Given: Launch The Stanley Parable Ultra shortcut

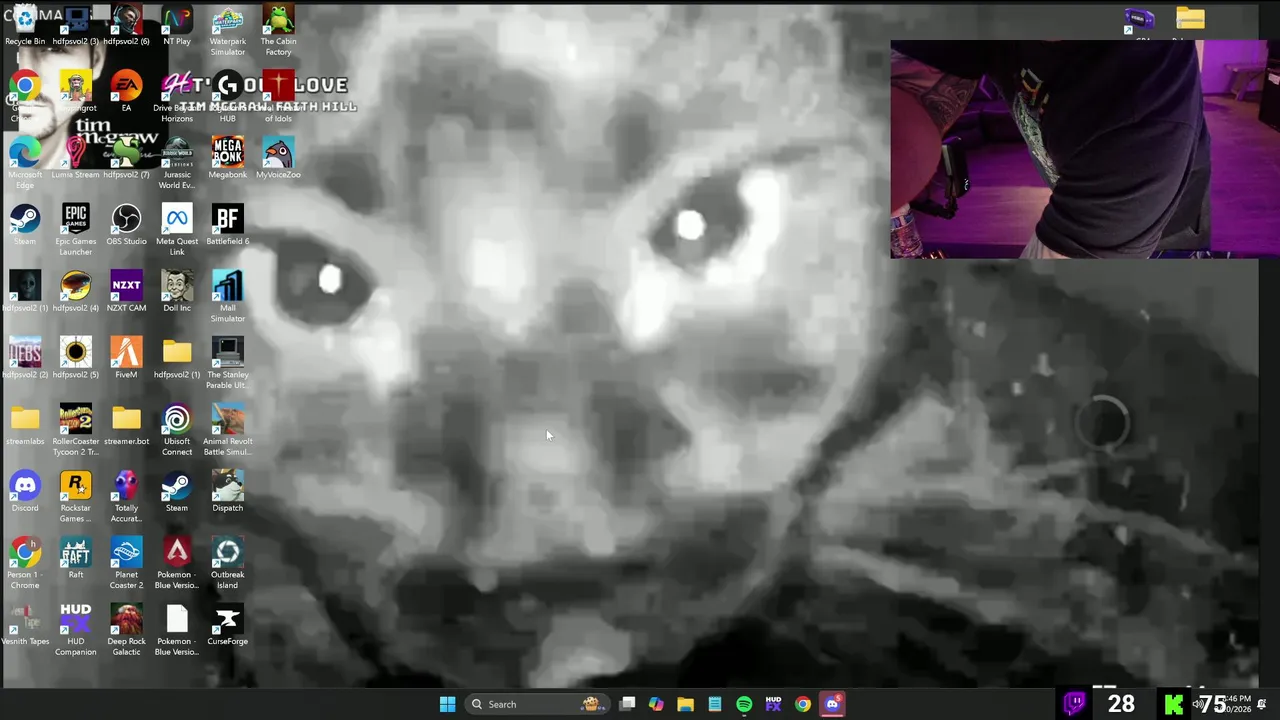Looking at the screenshot, I should [x=227, y=364].
